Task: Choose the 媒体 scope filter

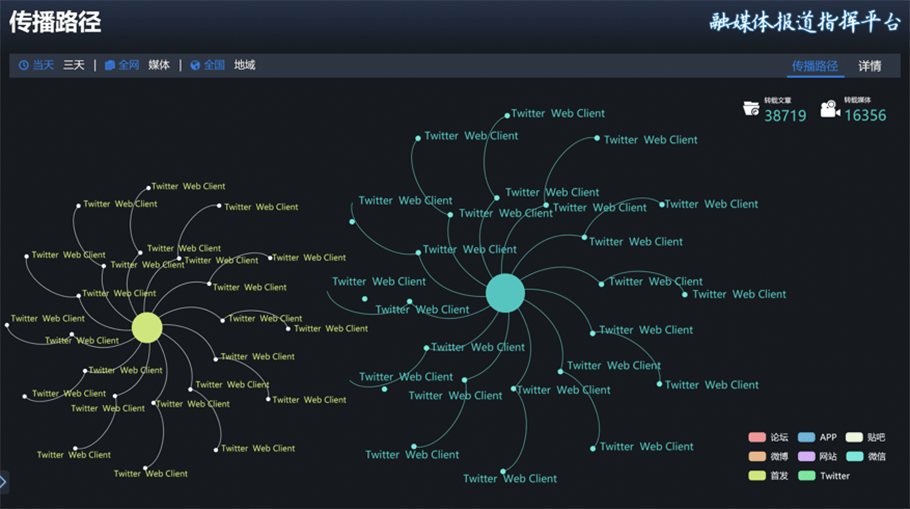Action: [159, 65]
